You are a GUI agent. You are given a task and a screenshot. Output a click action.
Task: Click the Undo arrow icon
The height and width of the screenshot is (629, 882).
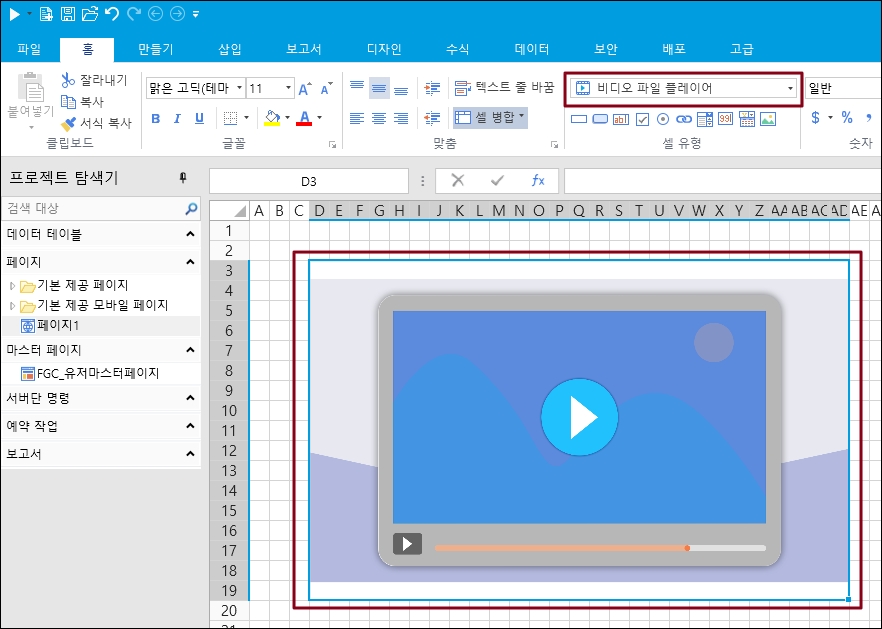click(x=112, y=13)
